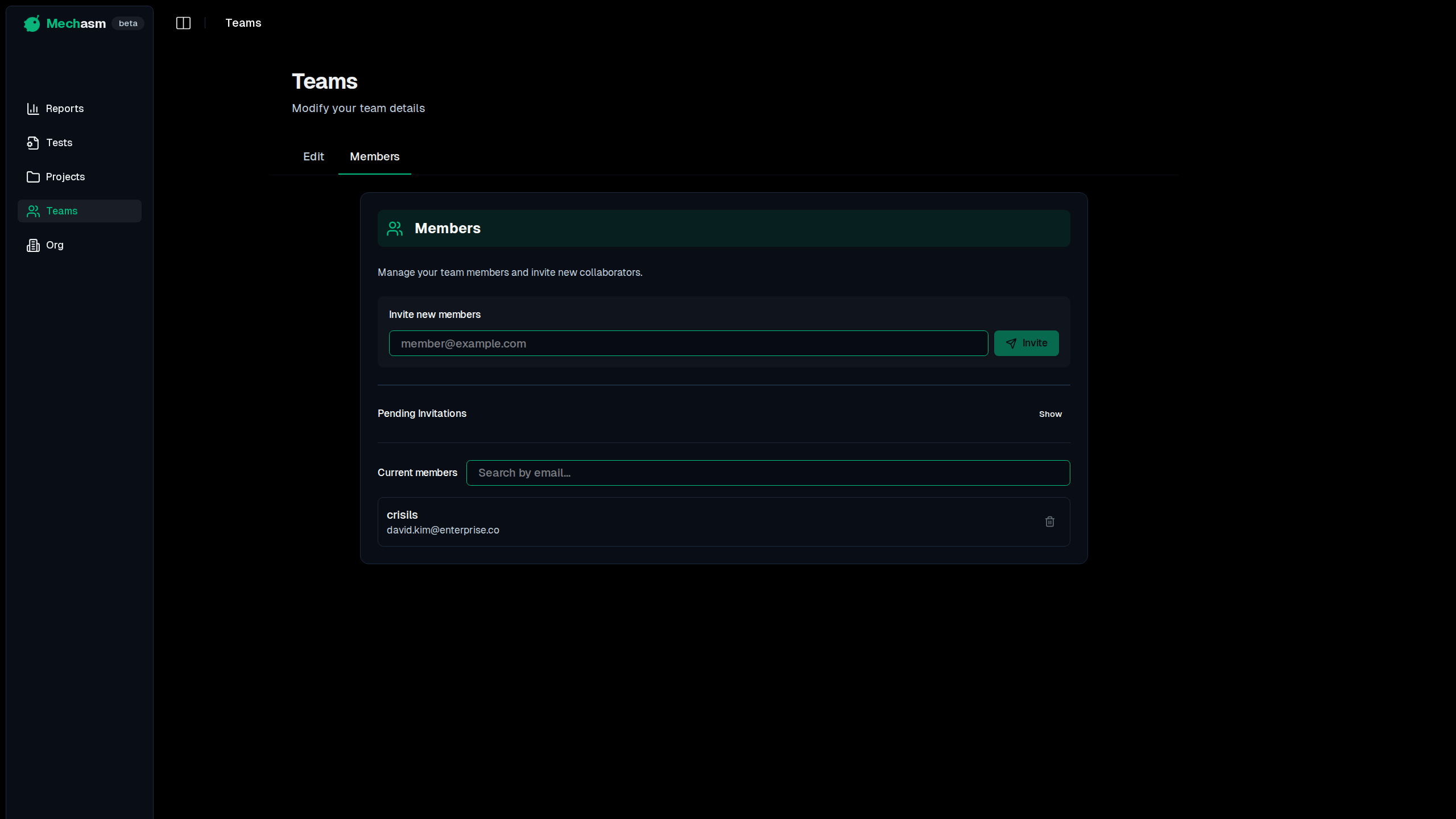The width and height of the screenshot is (1456, 819).
Task: Click the Reports bar chart icon
Action: [33, 109]
